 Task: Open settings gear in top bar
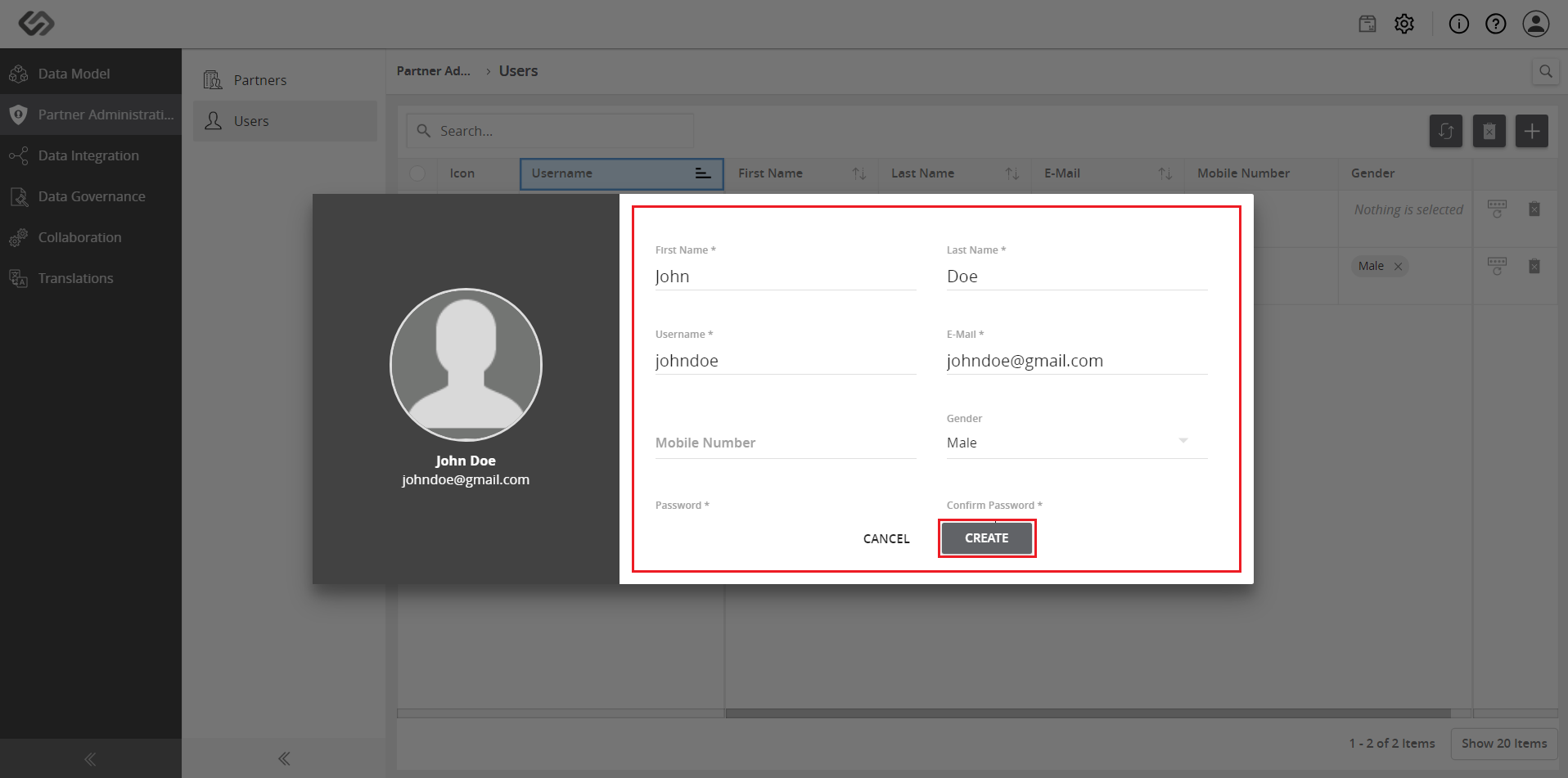(1404, 24)
